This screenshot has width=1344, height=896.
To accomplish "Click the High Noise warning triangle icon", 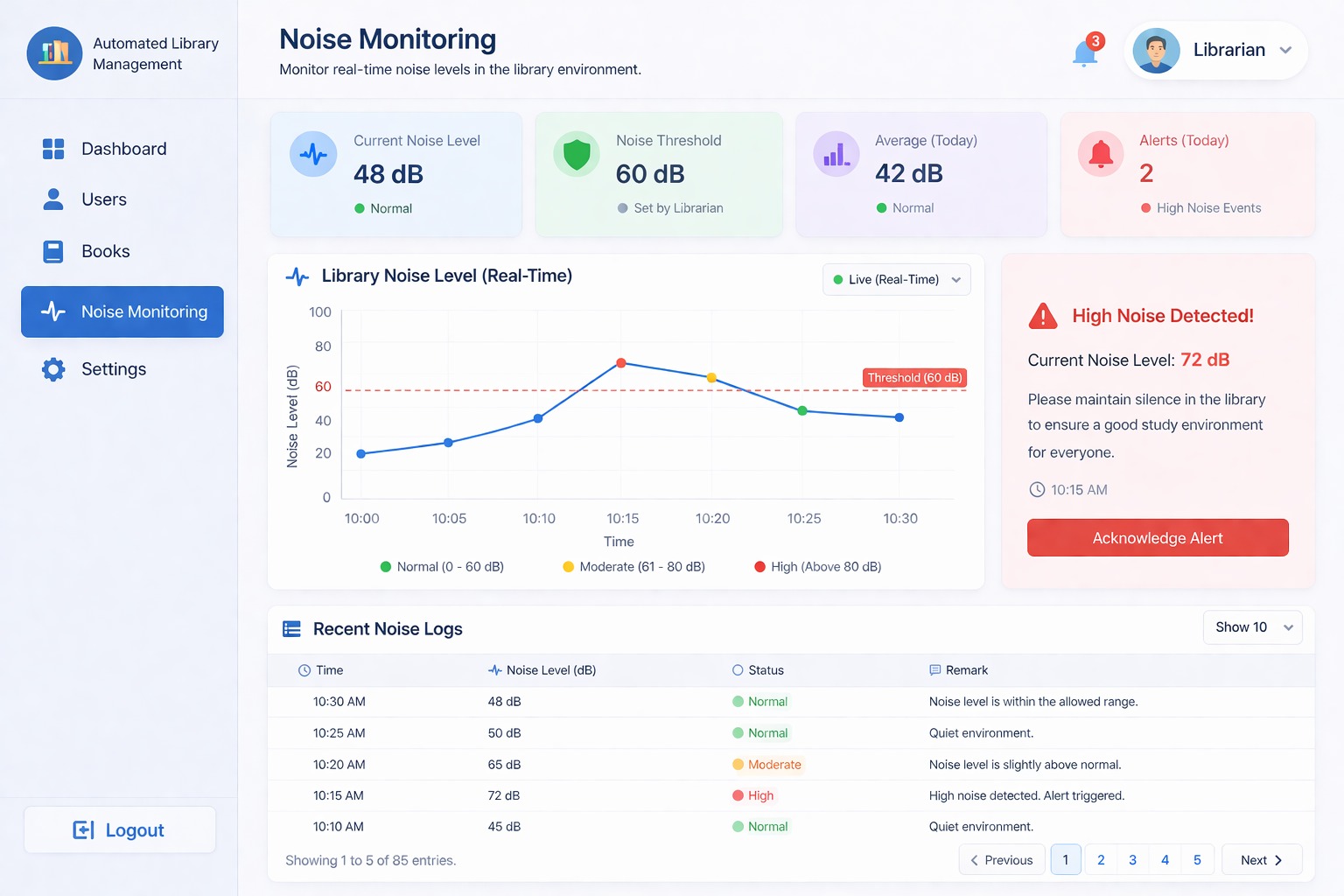I will pyautogui.click(x=1043, y=316).
